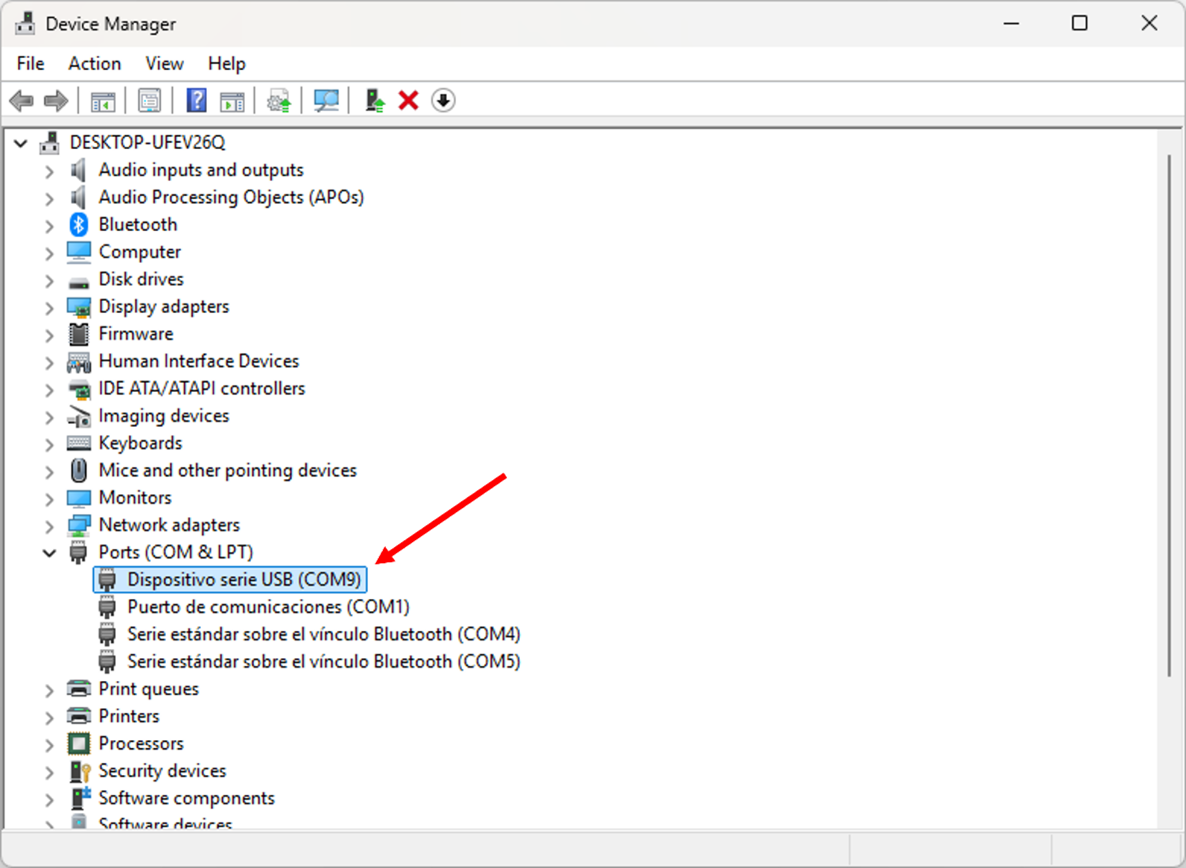Viewport: 1186px width, 868px height.
Task: Select Puerto de comunicaciones (COM1)
Action: click(267, 607)
